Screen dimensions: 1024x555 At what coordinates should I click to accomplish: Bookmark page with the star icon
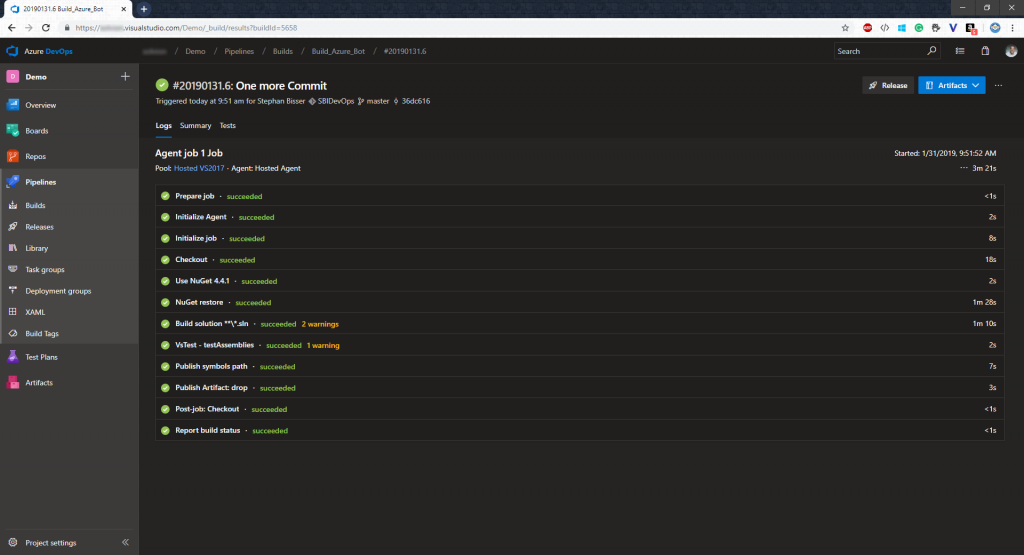tap(845, 27)
